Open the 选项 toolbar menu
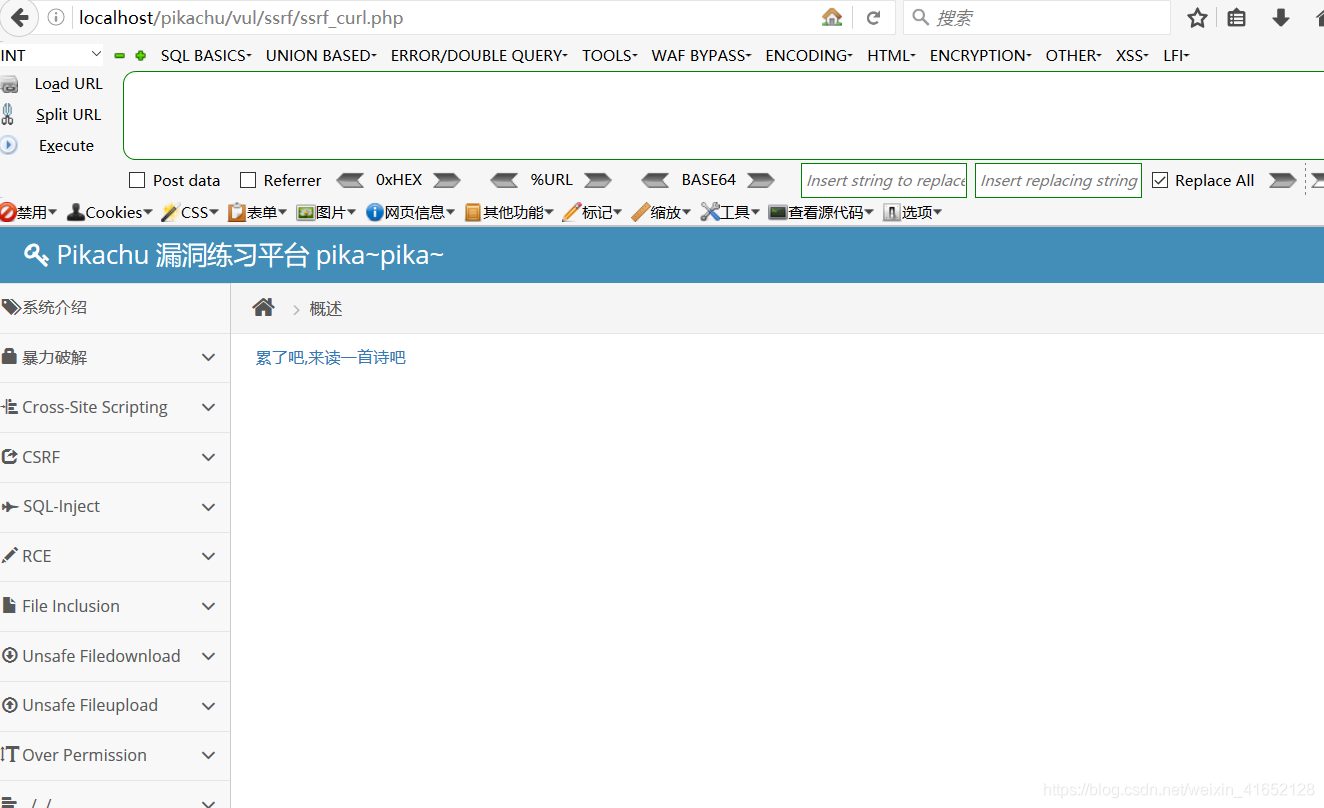This screenshot has height=808, width=1324. click(x=913, y=212)
